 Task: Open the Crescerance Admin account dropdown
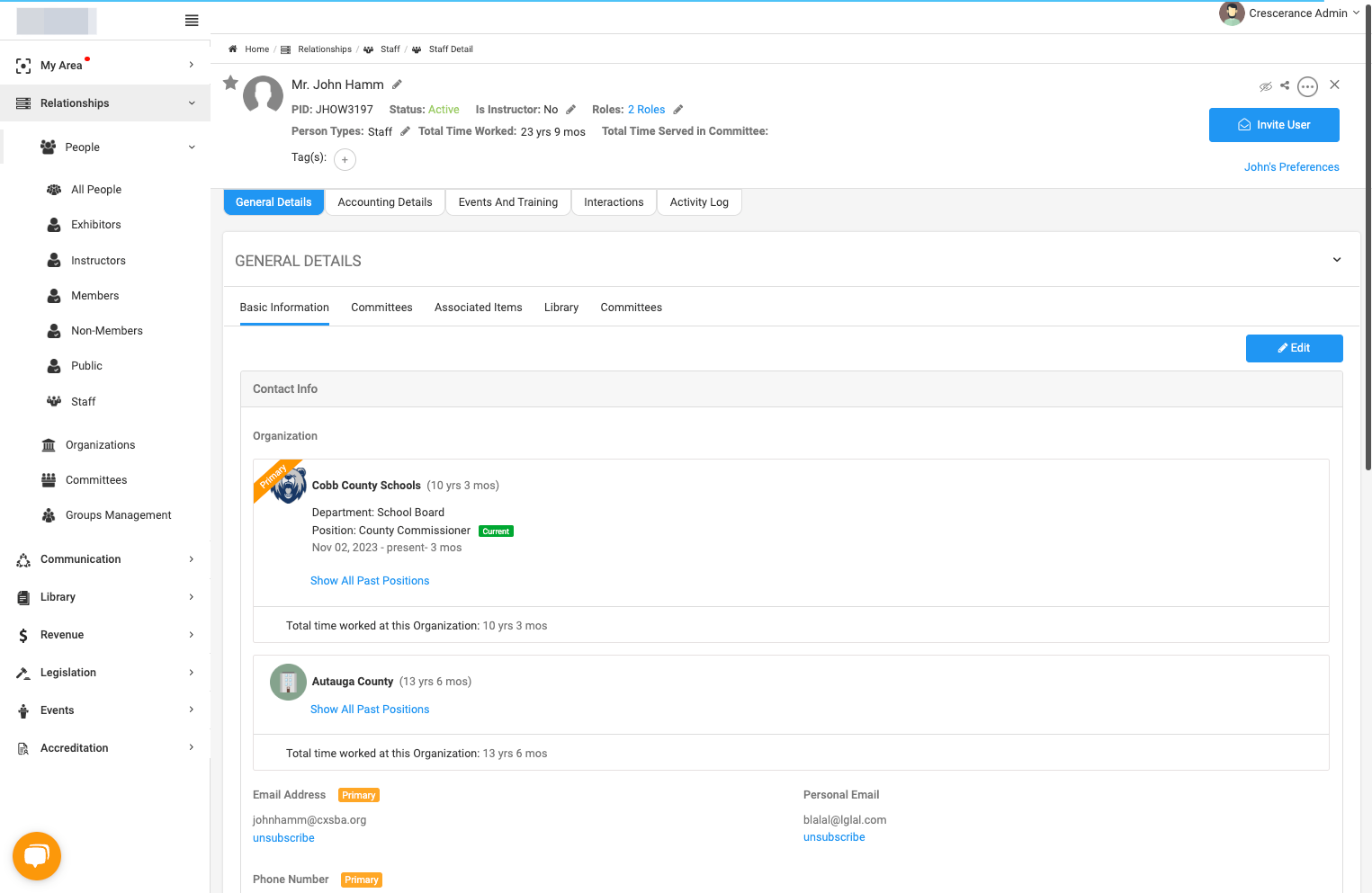[1289, 13]
